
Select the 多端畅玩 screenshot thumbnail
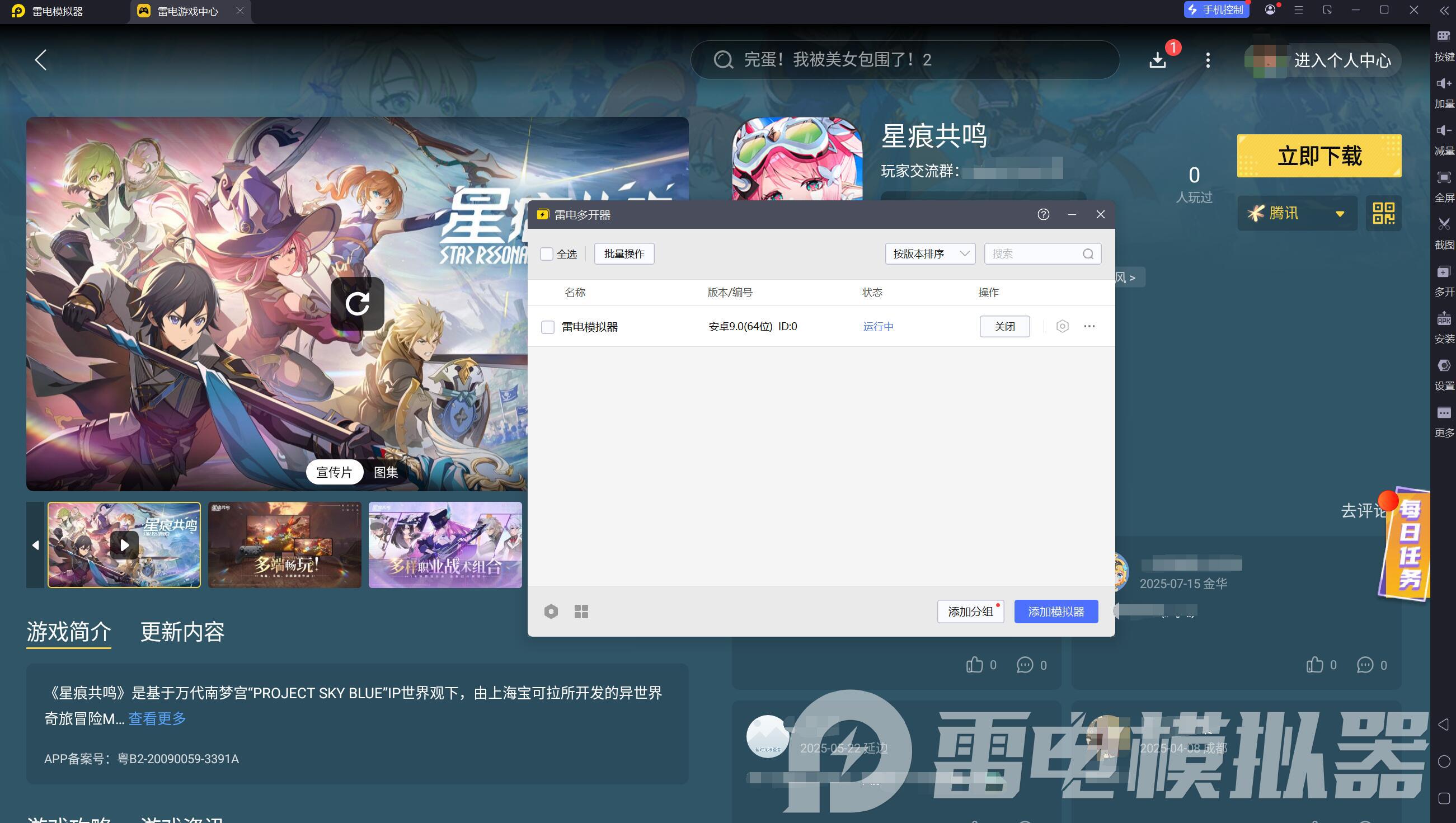(284, 545)
